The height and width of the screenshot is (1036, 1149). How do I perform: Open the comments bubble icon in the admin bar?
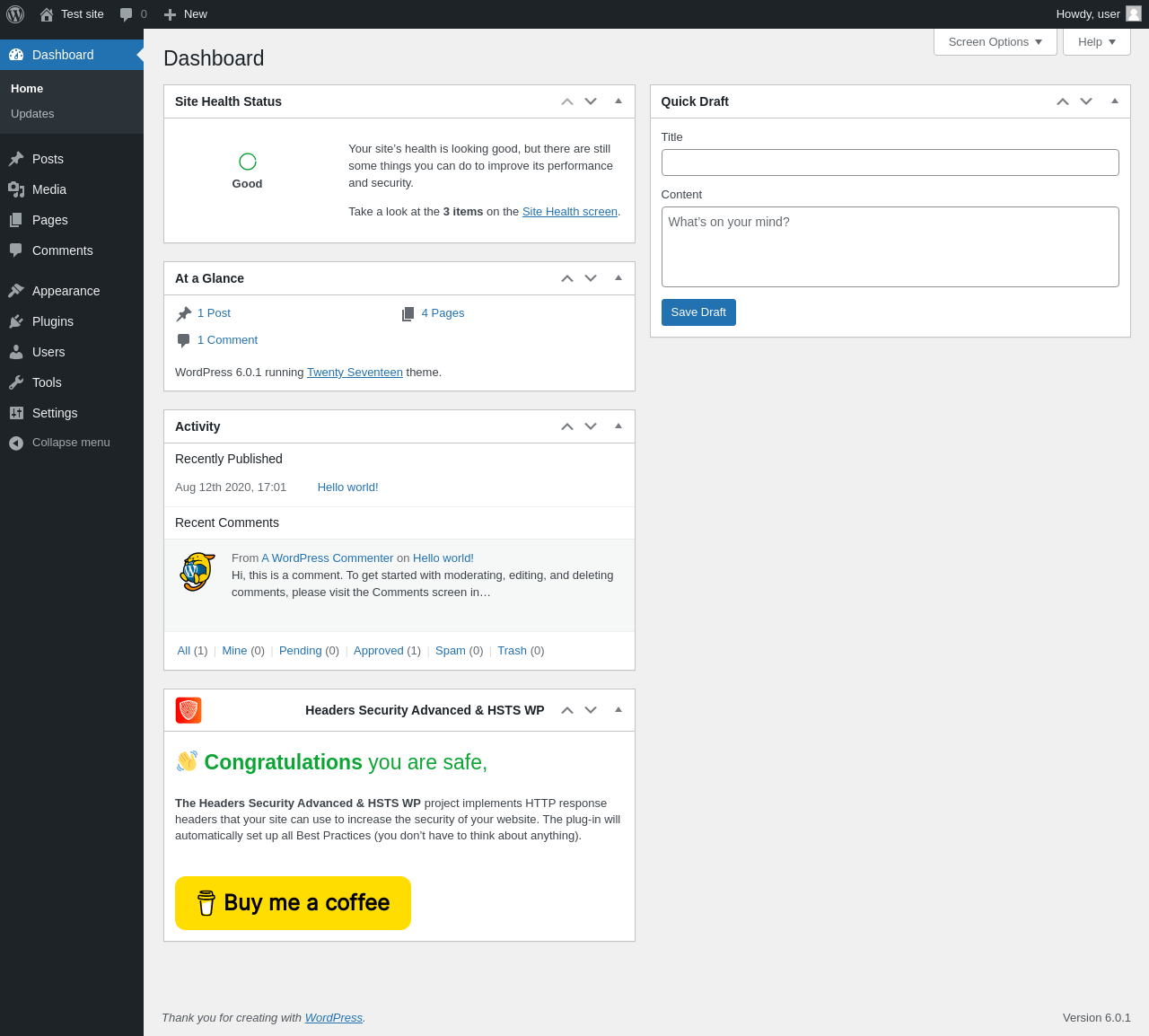tap(127, 14)
